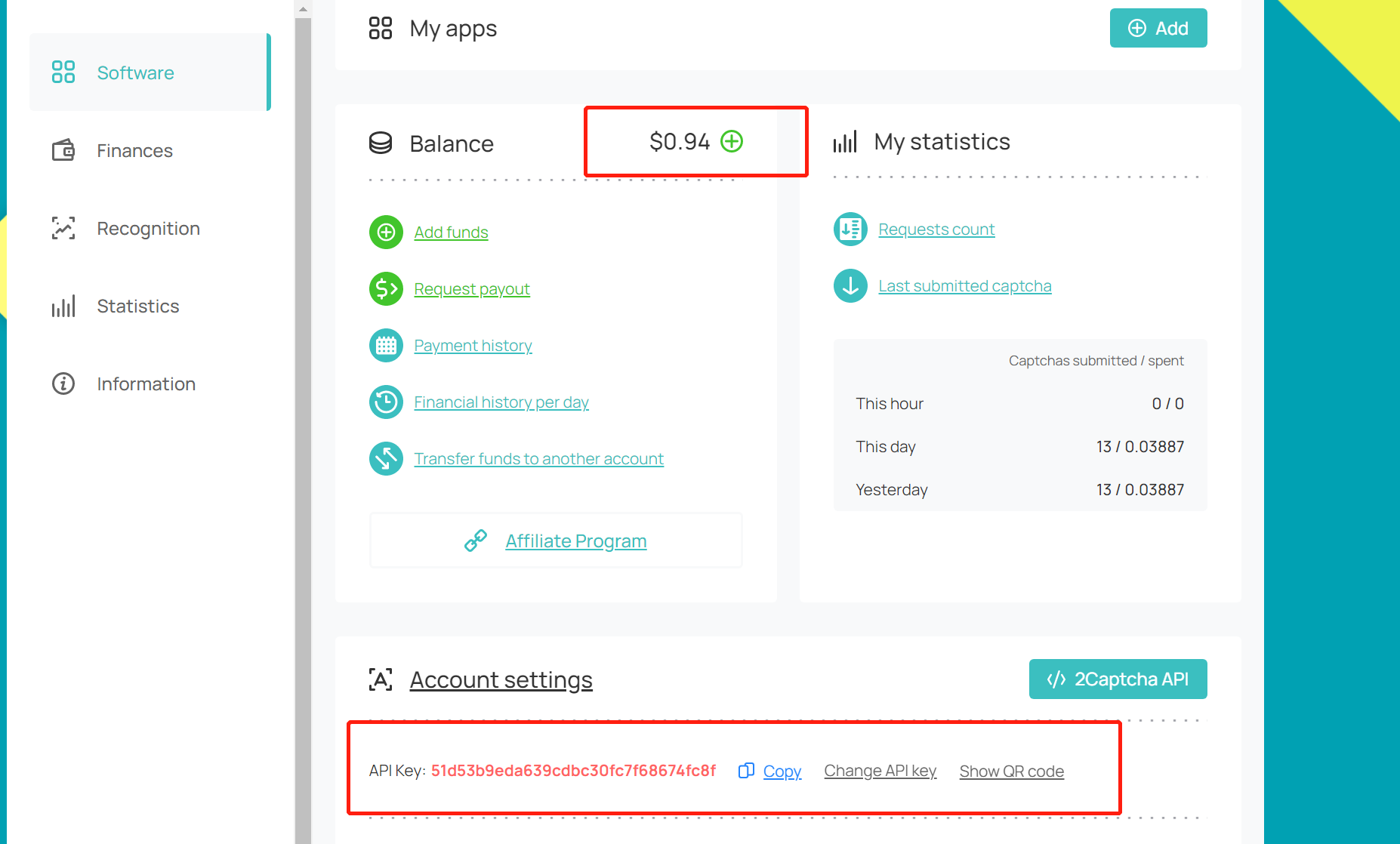Open the Account settings heading link
This screenshot has width=1400, height=844.
pyautogui.click(x=501, y=679)
